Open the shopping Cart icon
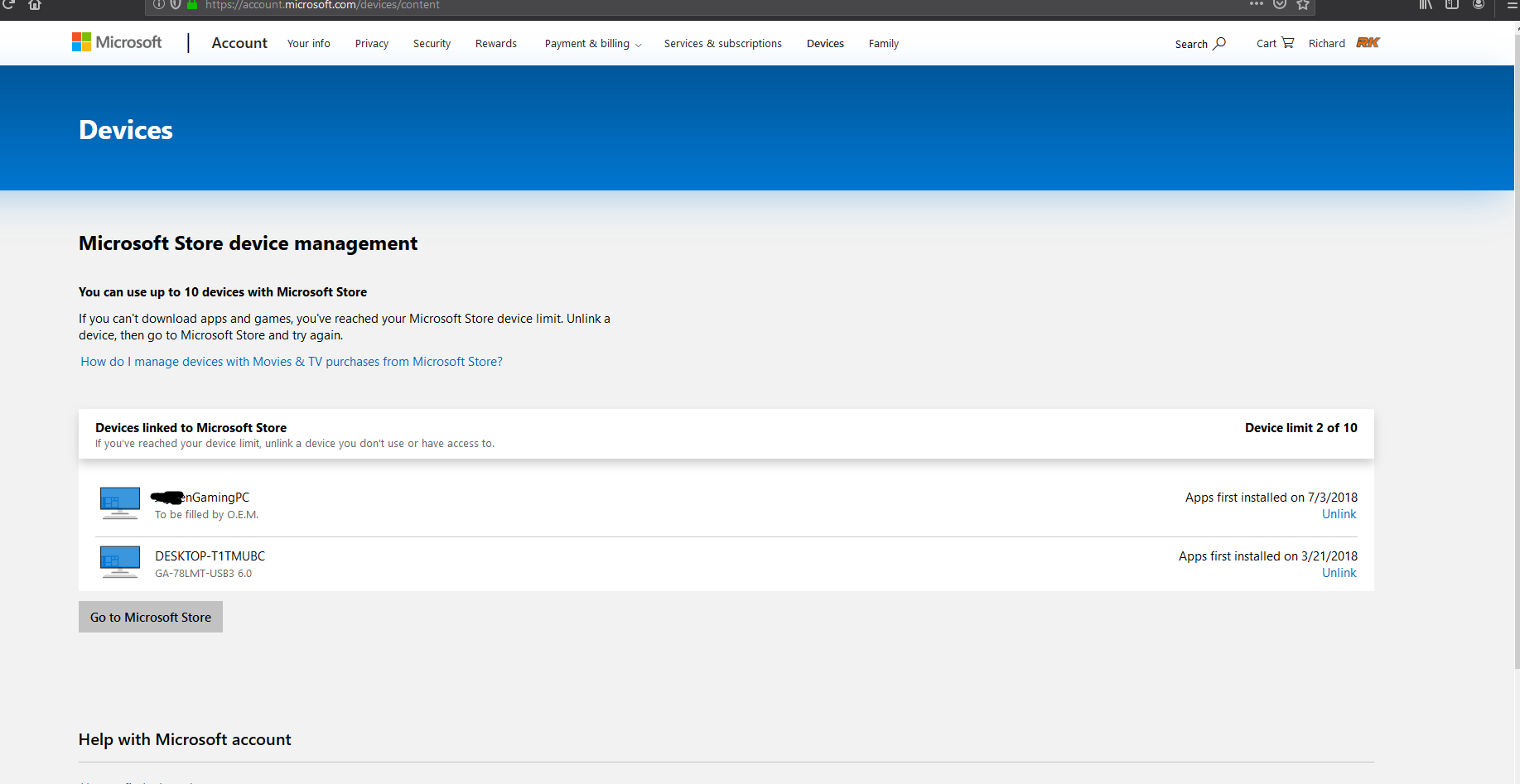1520x784 pixels. tap(1287, 42)
